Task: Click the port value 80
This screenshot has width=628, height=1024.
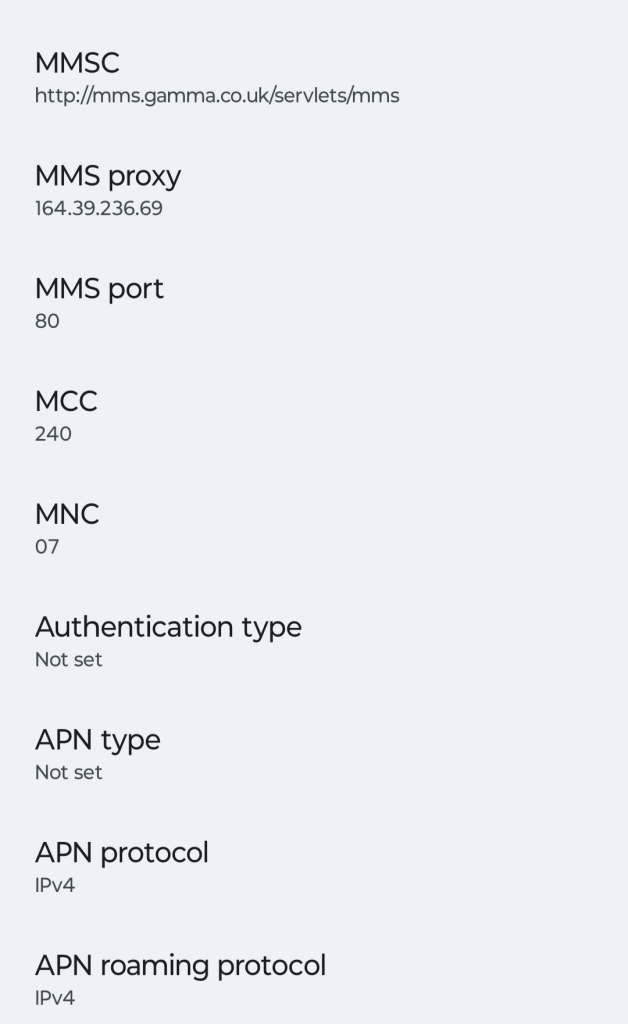Action: 47,321
